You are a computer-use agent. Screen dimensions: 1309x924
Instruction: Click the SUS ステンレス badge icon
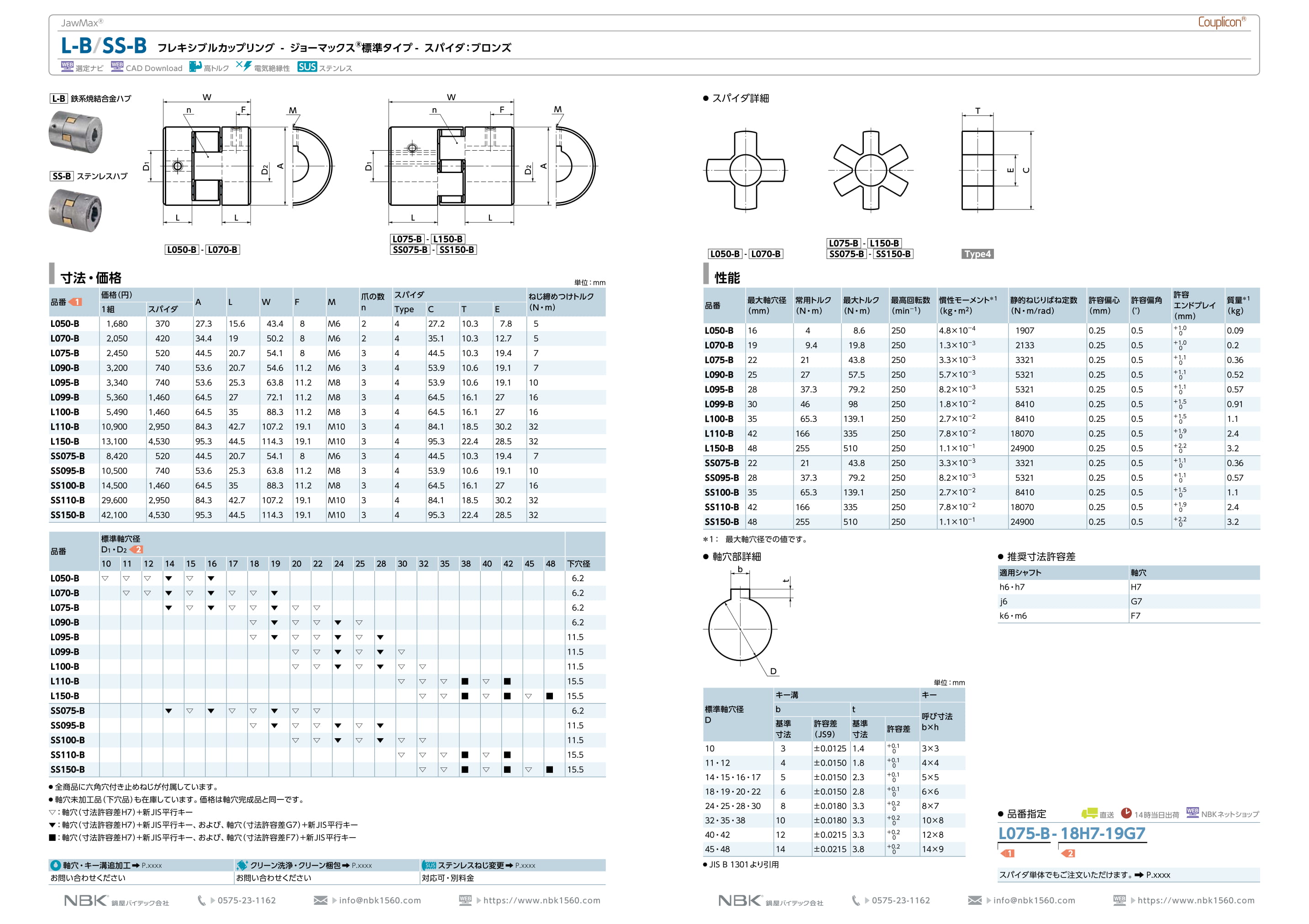307,67
